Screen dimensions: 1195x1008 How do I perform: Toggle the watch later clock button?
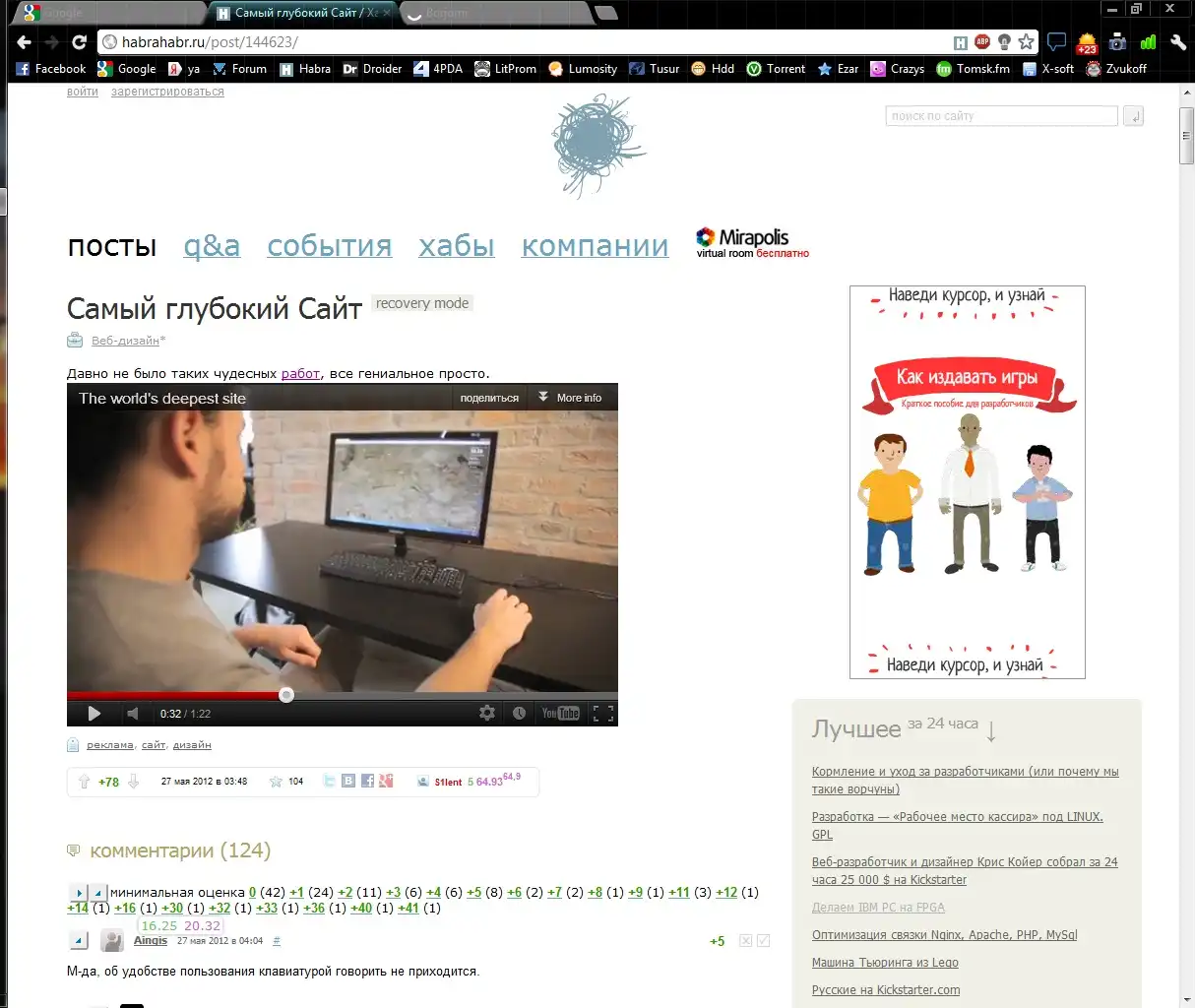point(519,713)
